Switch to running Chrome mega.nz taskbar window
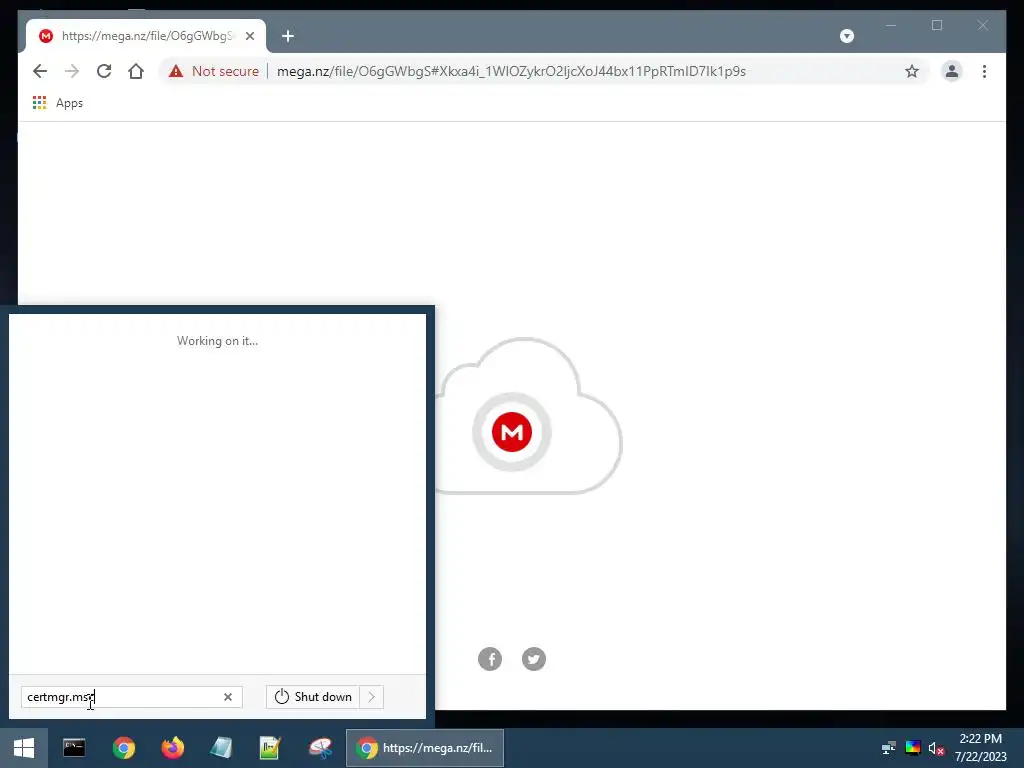1024x768 pixels. pyautogui.click(x=424, y=748)
